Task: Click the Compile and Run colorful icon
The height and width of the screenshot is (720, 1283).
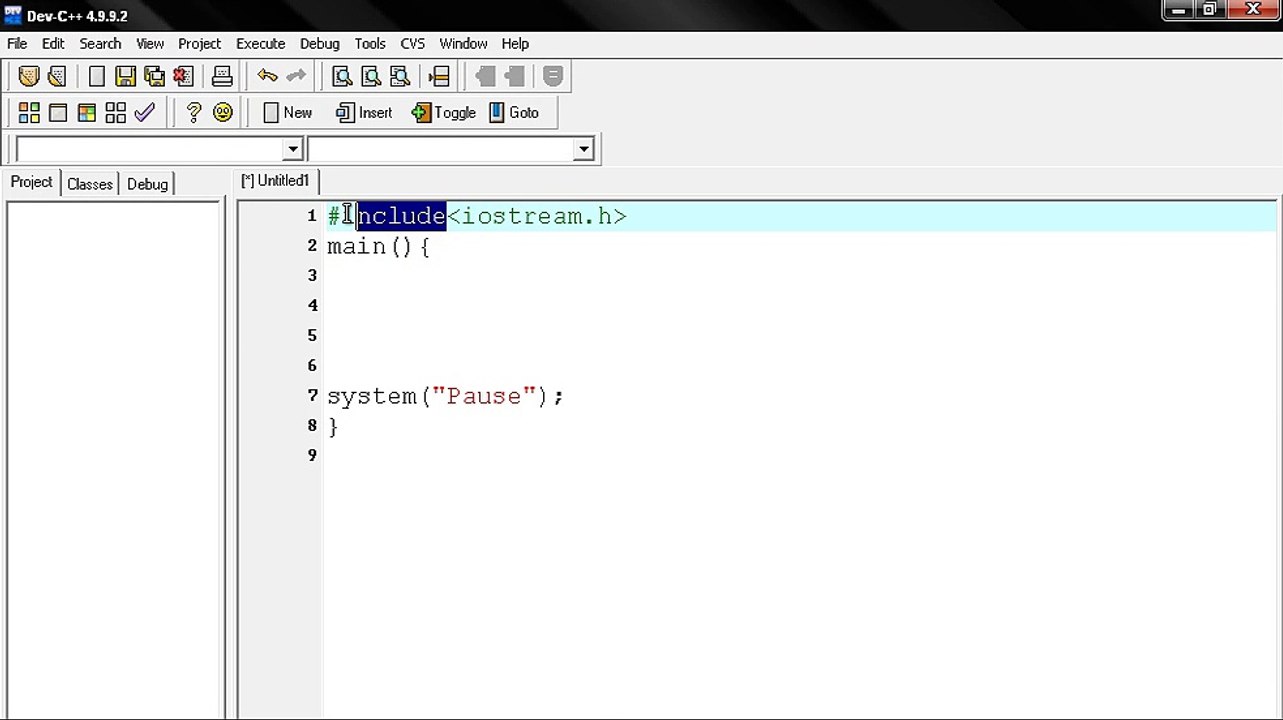Action: point(87,113)
